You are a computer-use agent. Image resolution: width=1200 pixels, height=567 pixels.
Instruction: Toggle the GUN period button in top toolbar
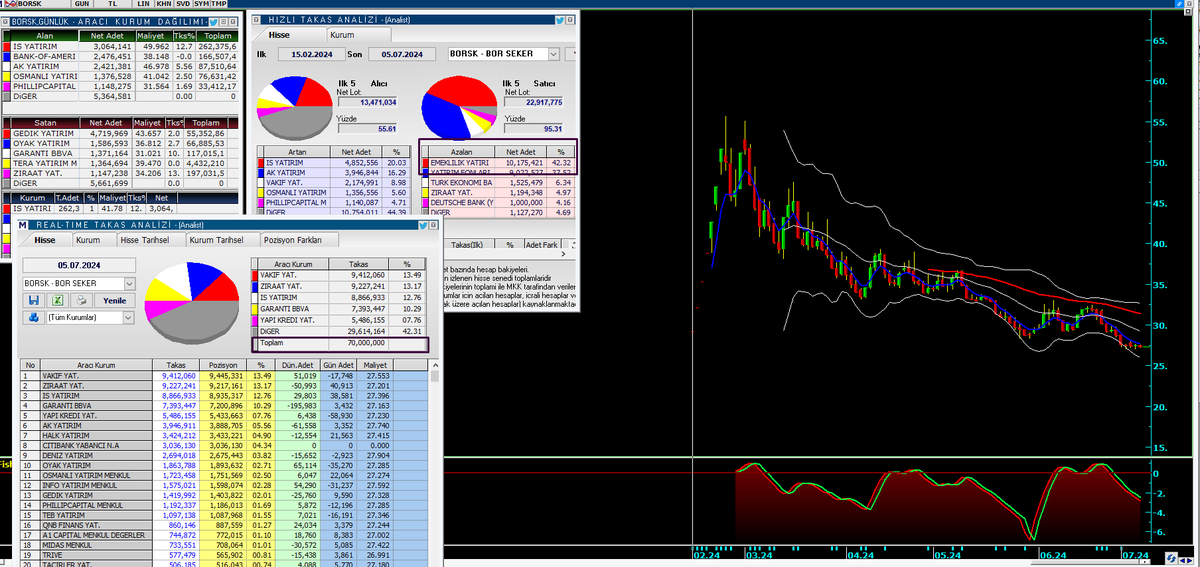tap(81, 5)
